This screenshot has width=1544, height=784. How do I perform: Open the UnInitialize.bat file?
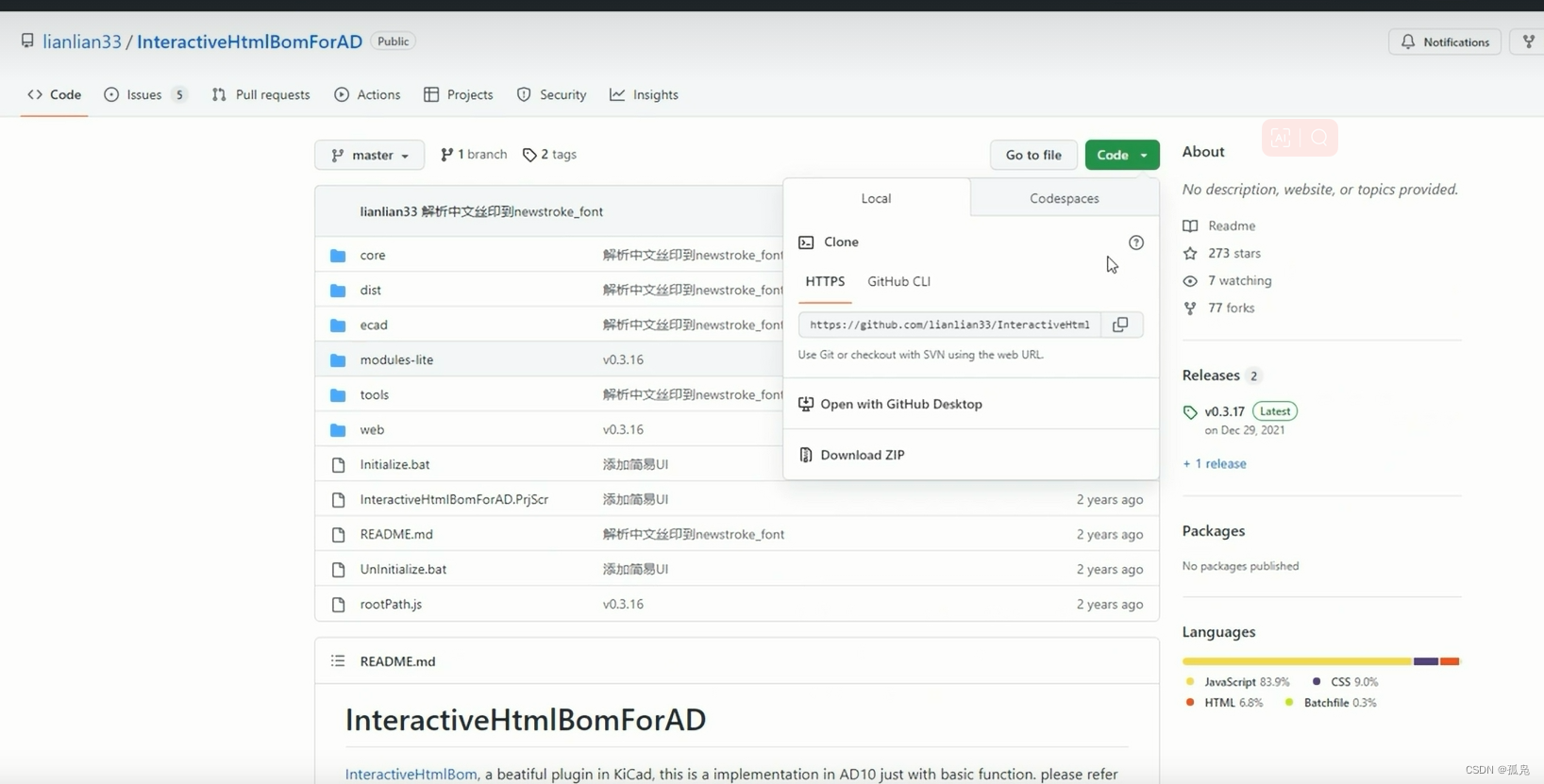pyautogui.click(x=403, y=569)
